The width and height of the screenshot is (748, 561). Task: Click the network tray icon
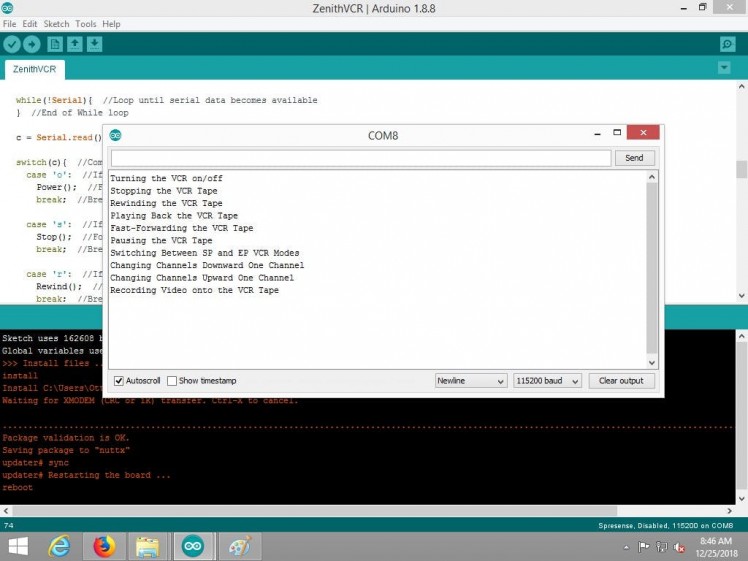[x=662, y=547]
